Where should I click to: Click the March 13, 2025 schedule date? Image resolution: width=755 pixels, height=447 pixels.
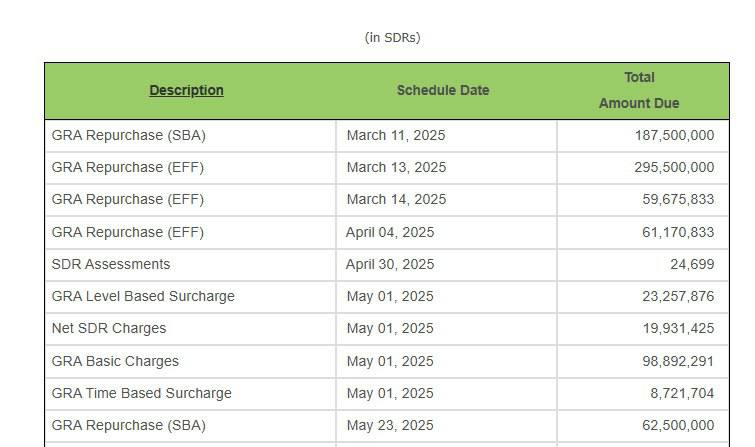click(396, 167)
